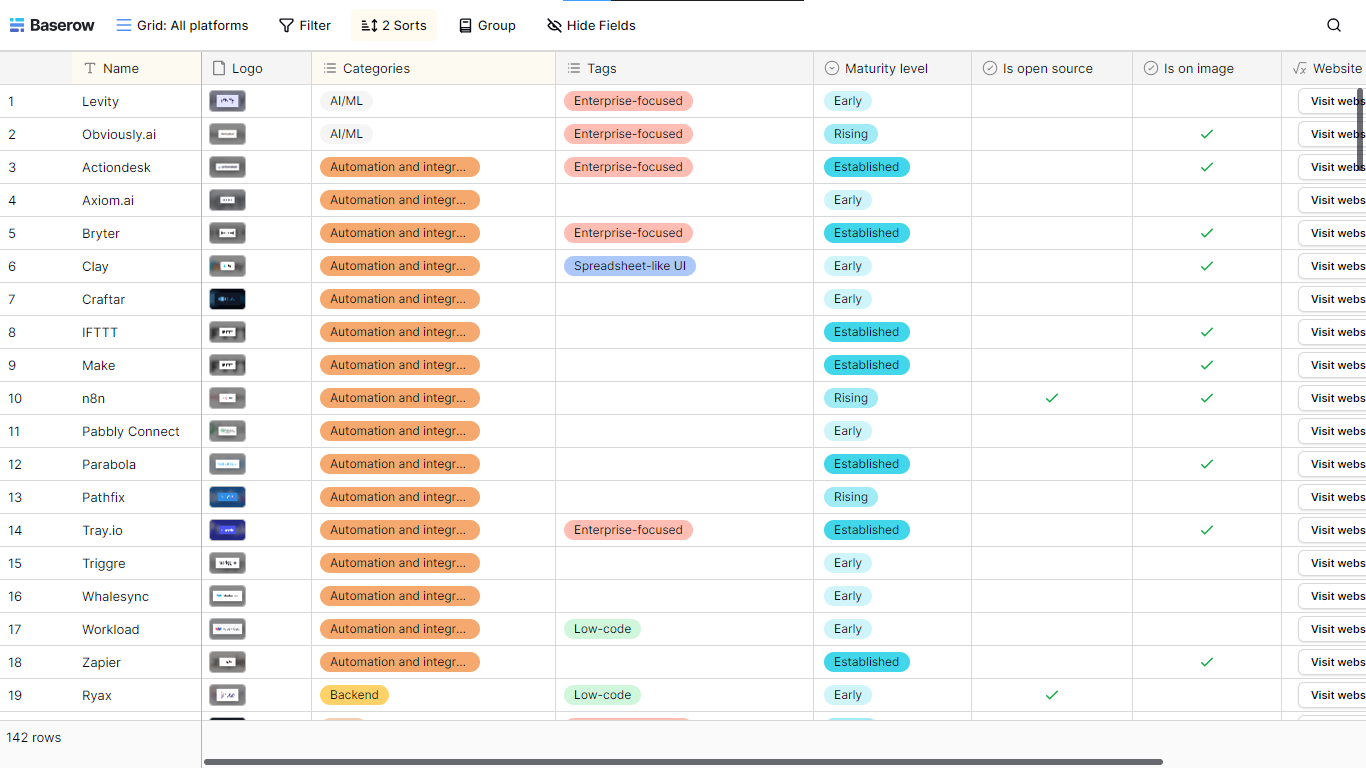Open n8n logo thumbnail

(227, 398)
